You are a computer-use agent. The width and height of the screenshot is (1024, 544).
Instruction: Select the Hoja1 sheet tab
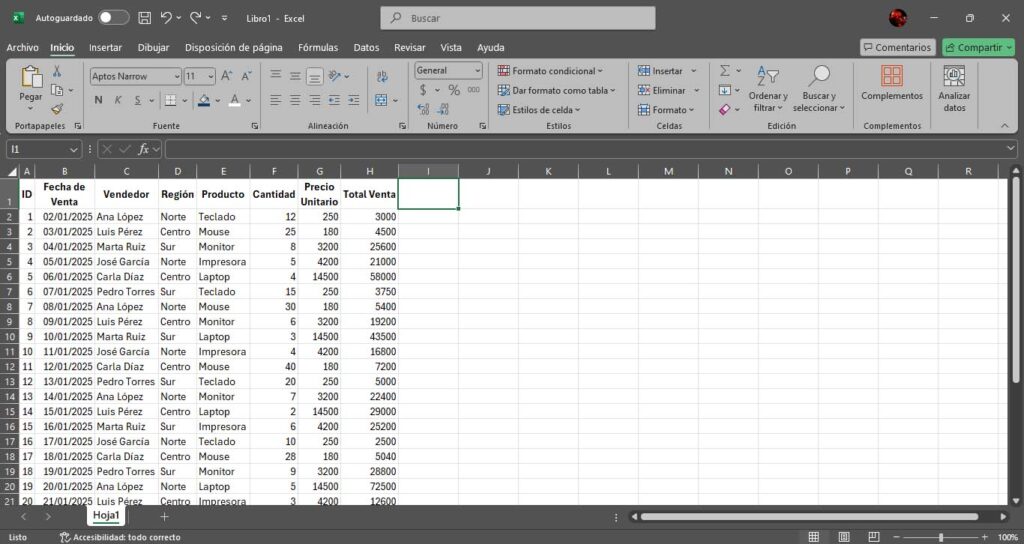coord(106,516)
